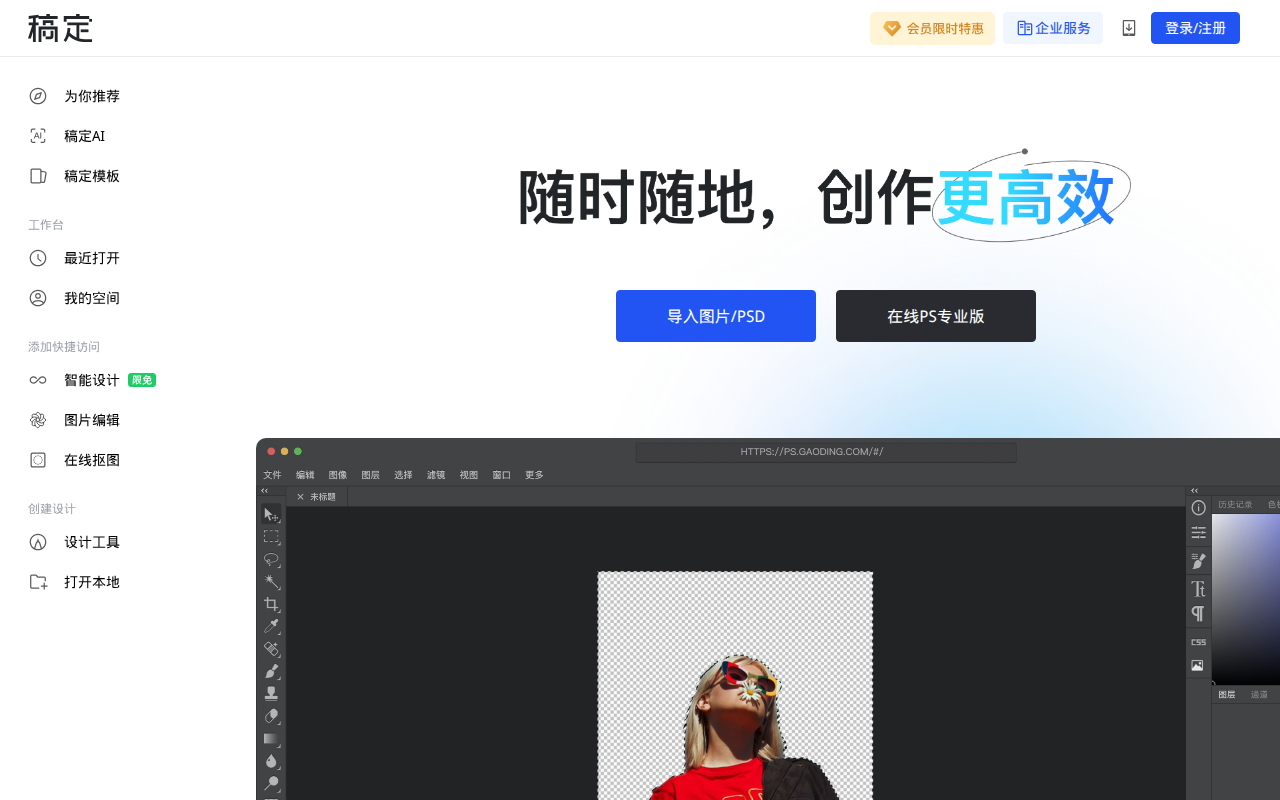Click the 稿定 logo
Image resolution: width=1280 pixels, height=800 pixels.
[x=60, y=28]
